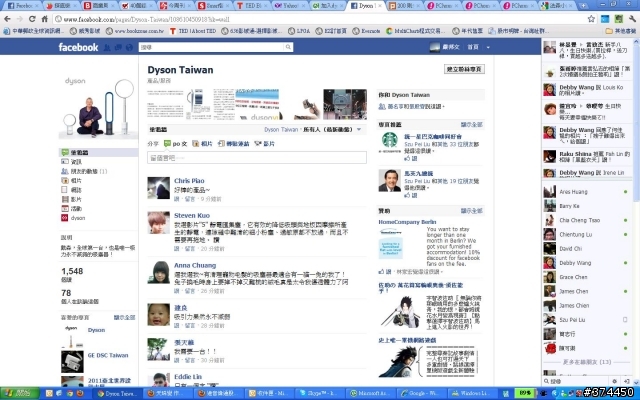Open the Dyson liked page link
This screenshot has height=400, width=640.
96,330
